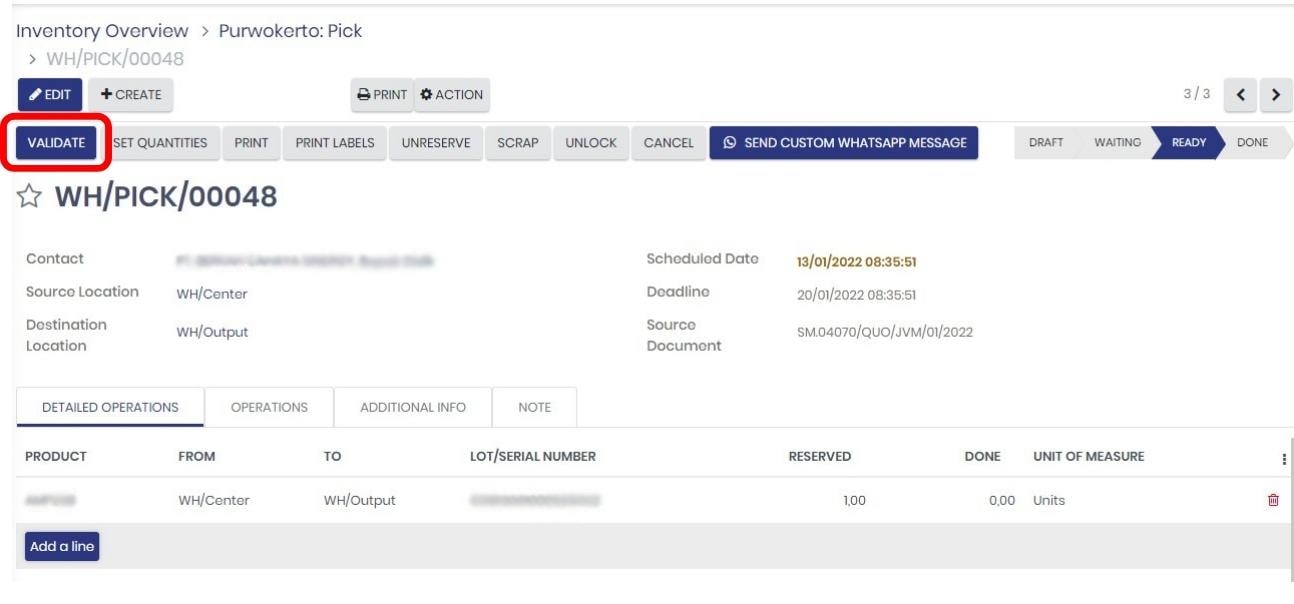Create a new record

131,95
